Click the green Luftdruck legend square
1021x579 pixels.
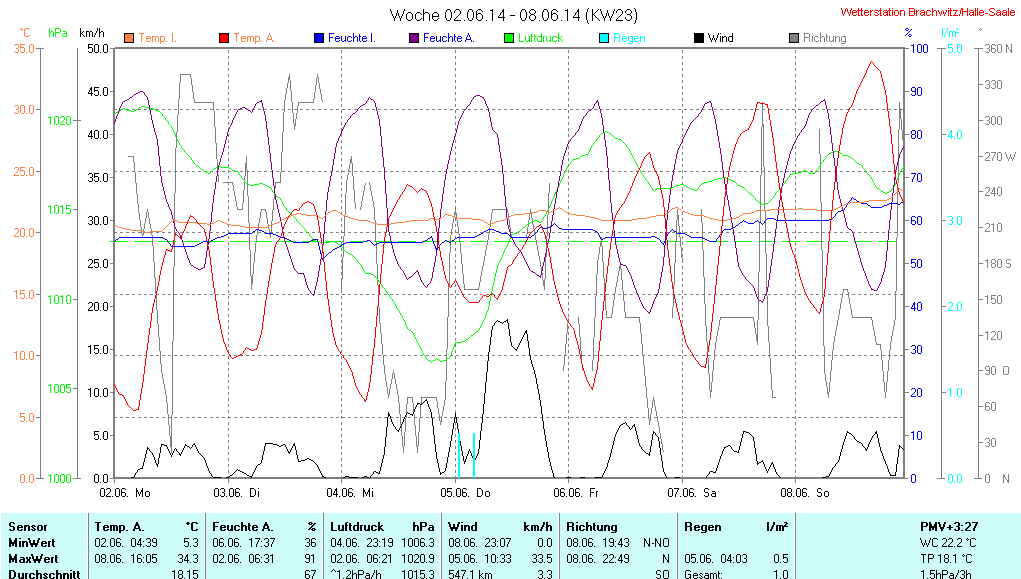[x=508, y=38]
